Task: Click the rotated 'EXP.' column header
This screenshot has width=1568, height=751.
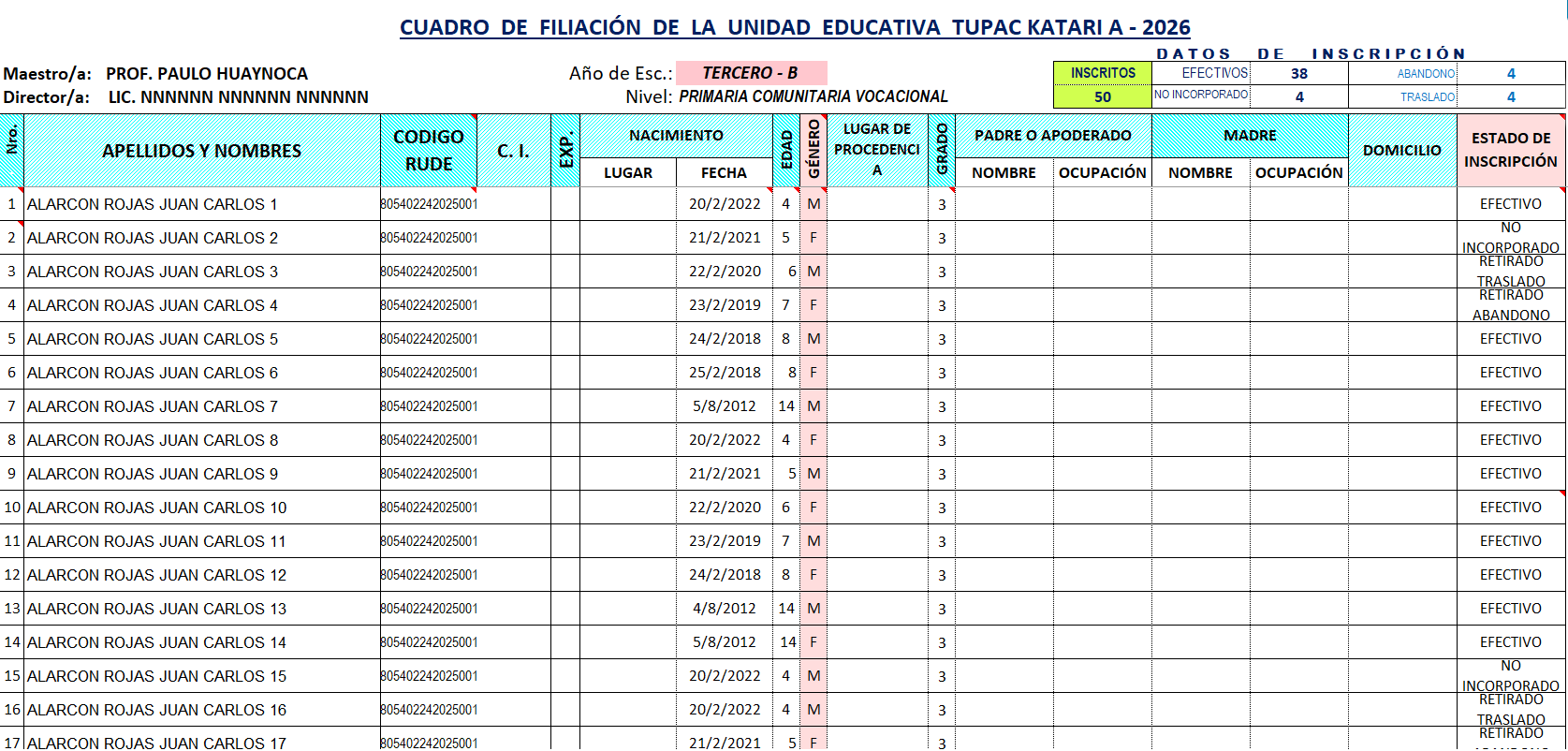Action: 565,151
